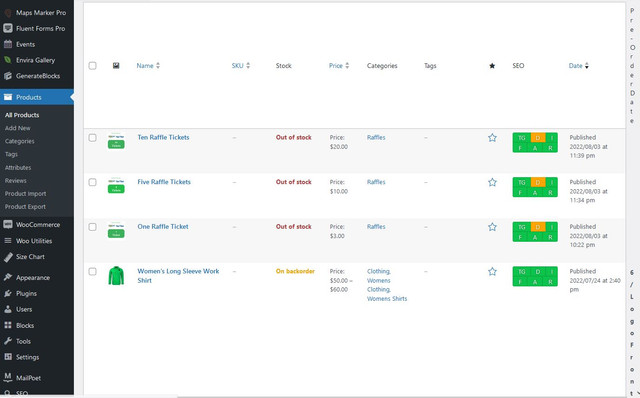This screenshot has width=640, height=398.
Task: Open the One Raffle Ticket product link
Action: pyautogui.click(x=163, y=227)
